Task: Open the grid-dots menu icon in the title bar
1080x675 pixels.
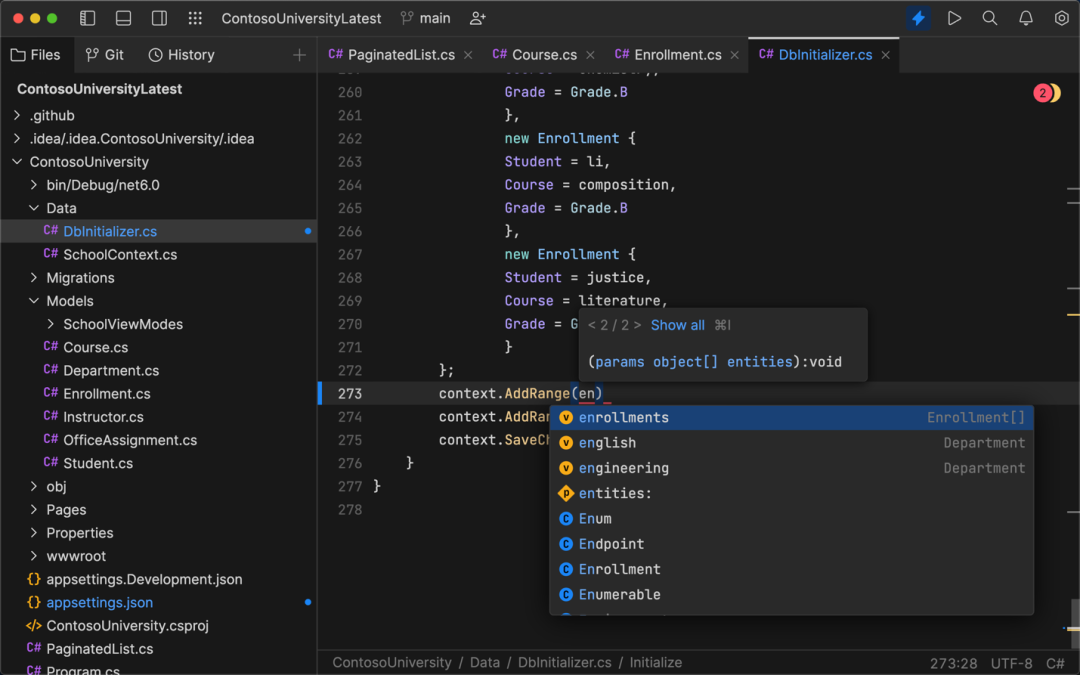Action: pyautogui.click(x=195, y=19)
